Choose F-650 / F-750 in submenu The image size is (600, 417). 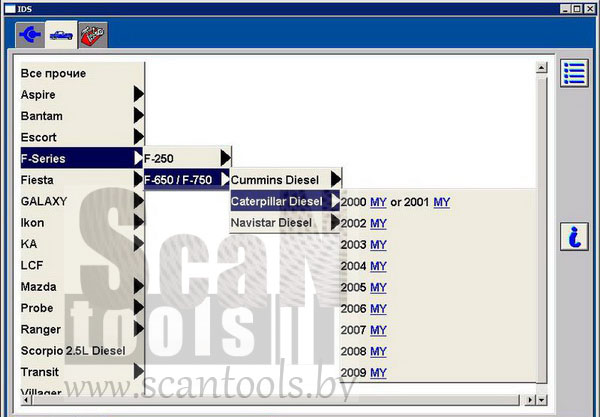point(187,179)
